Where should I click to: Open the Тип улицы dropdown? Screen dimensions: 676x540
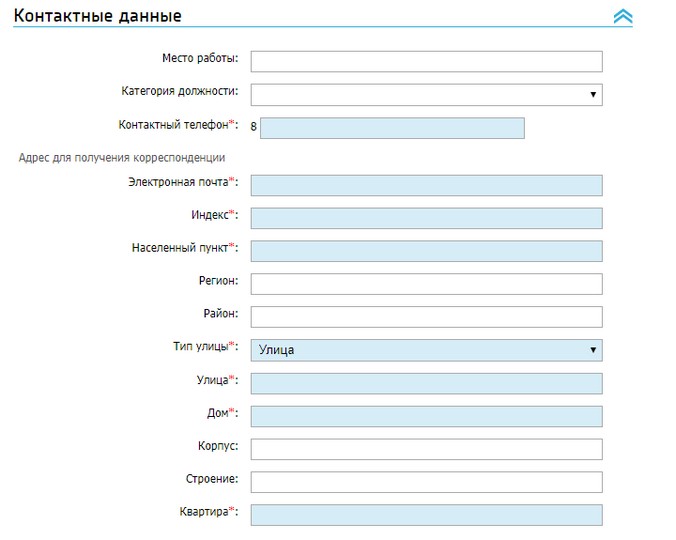click(426, 350)
